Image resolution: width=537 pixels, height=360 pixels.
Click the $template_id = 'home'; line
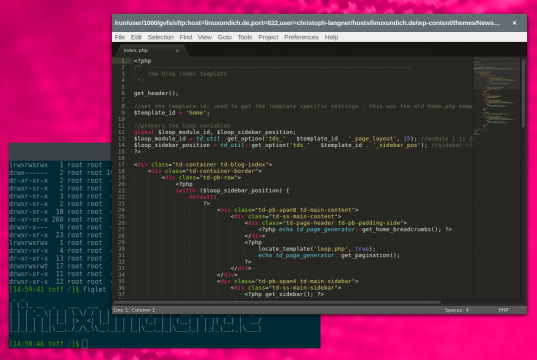[x=172, y=113]
